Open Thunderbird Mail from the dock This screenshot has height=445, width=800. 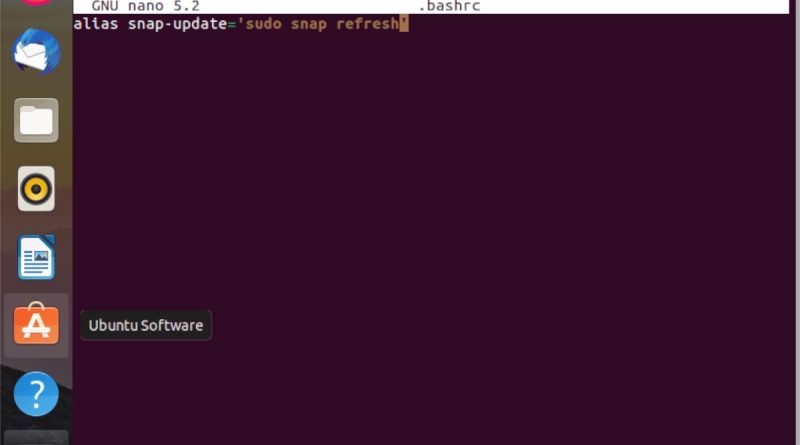[36, 52]
